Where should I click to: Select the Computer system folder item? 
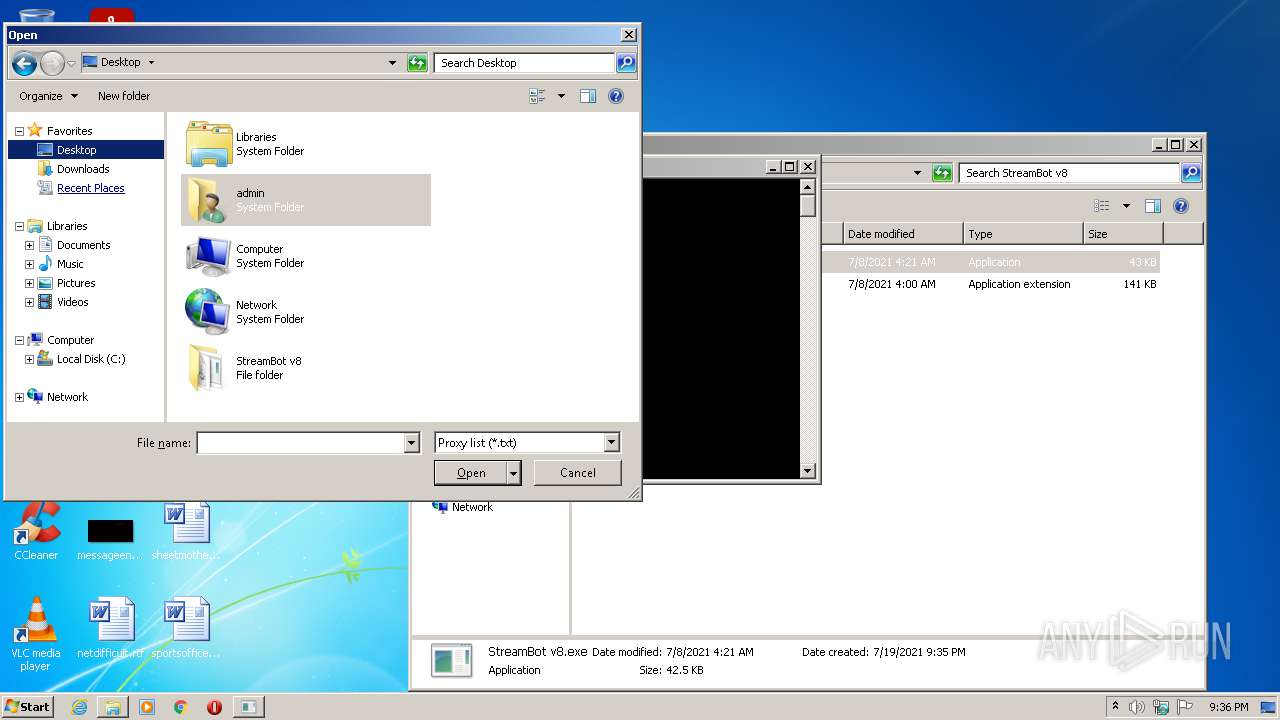pos(306,256)
